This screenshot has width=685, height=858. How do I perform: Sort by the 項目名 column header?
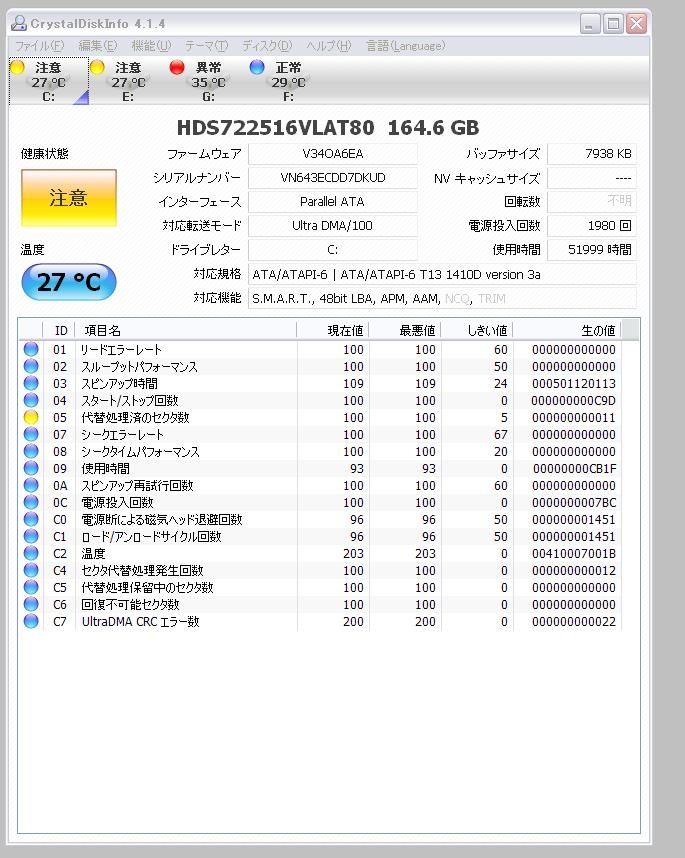click(x=185, y=331)
